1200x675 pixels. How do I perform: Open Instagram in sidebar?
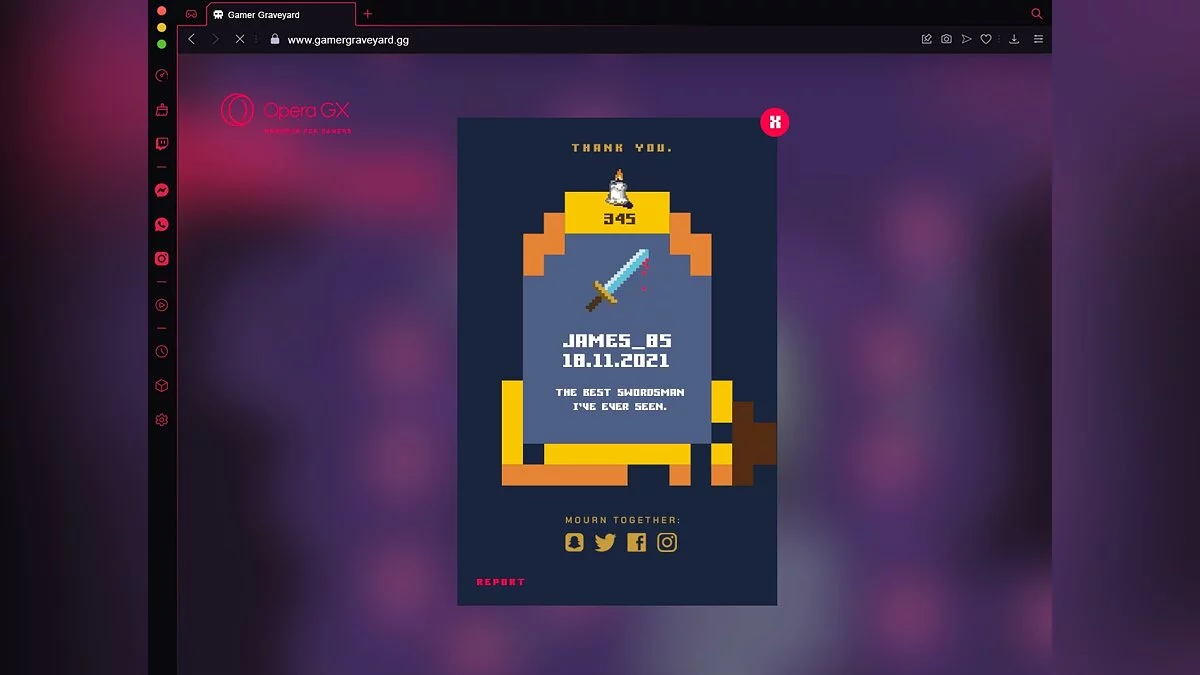(162, 259)
